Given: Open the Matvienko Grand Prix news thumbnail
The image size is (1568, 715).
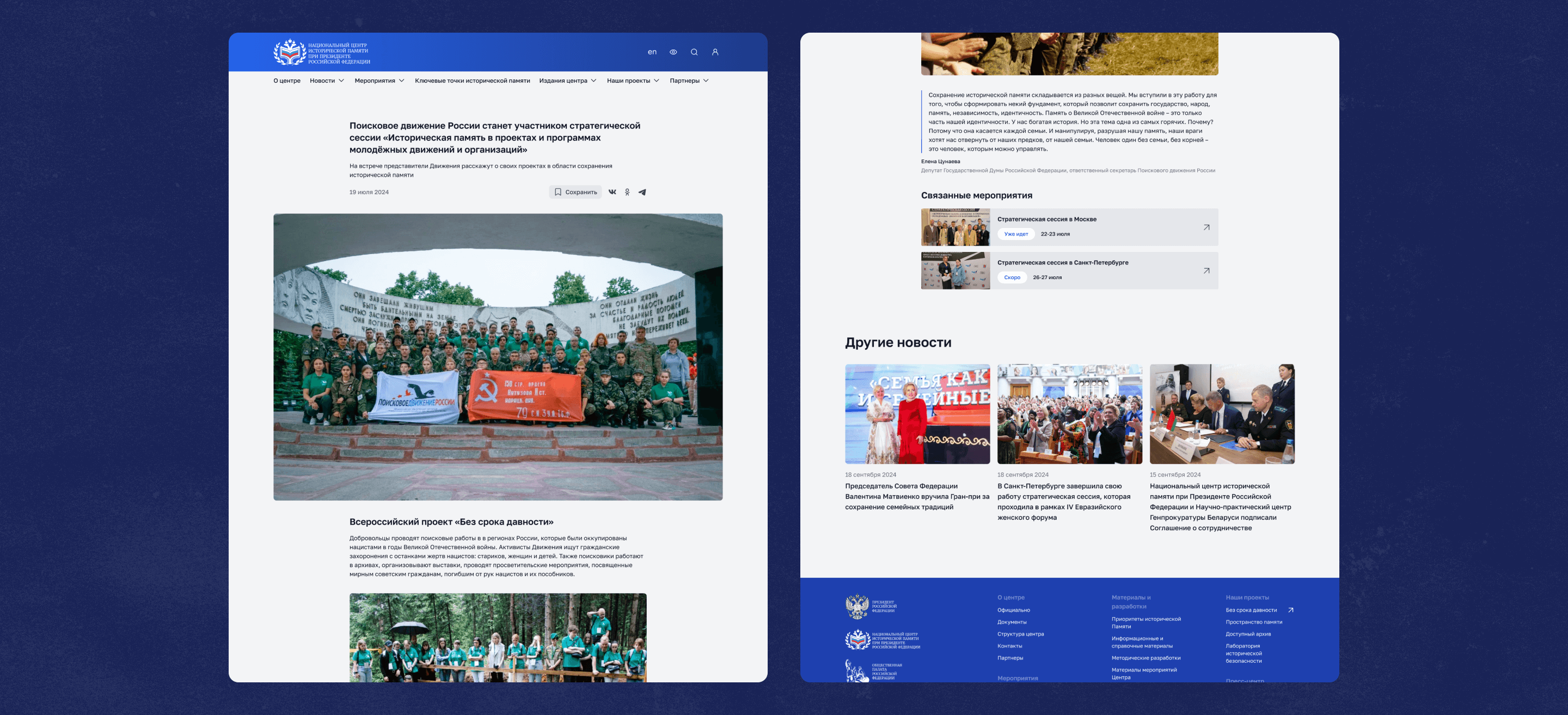Looking at the screenshot, I should tap(917, 414).
